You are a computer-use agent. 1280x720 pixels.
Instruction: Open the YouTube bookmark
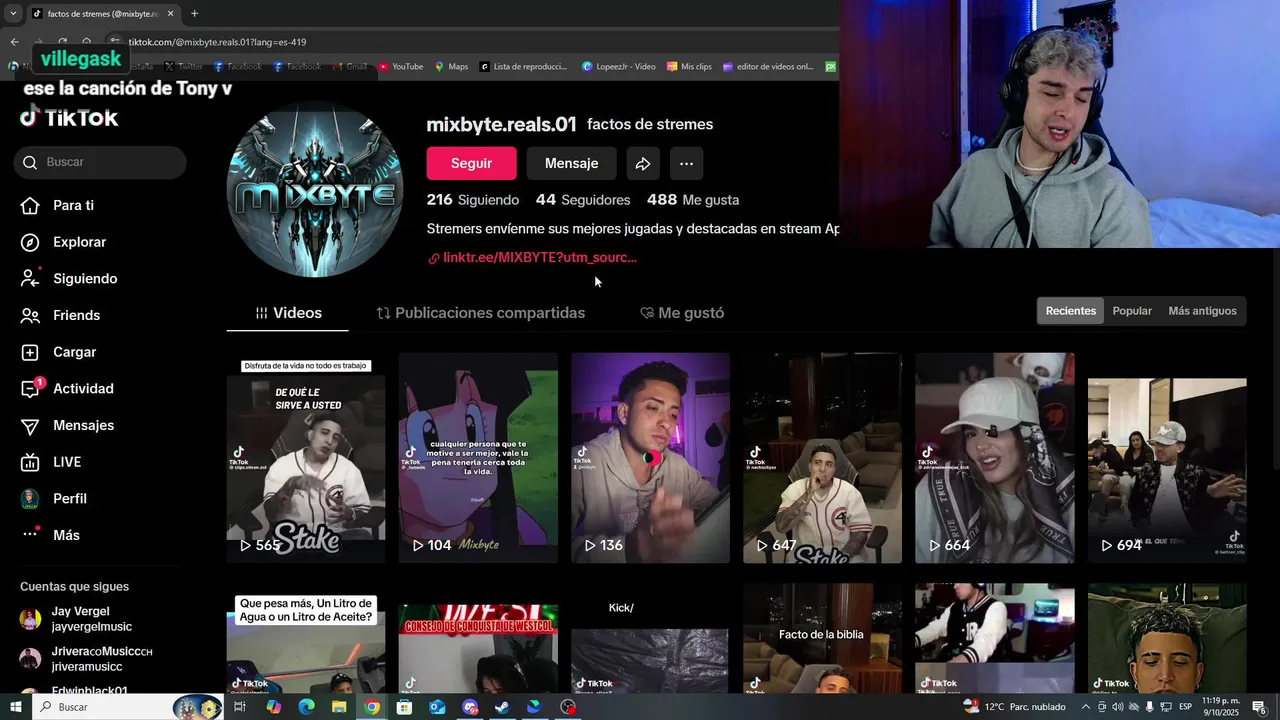[x=401, y=67]
